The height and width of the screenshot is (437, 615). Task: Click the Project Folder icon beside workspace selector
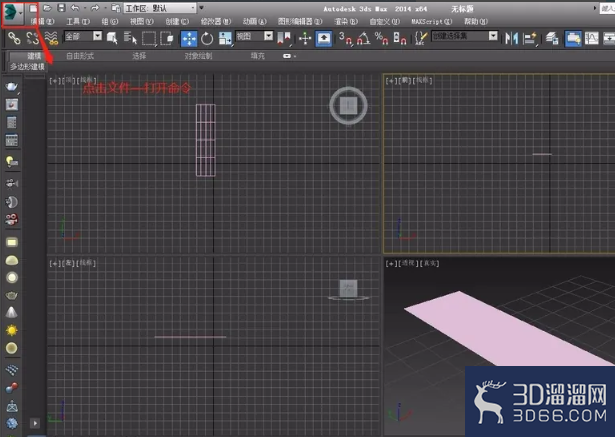pyautogui.click(x=116, y=8)
